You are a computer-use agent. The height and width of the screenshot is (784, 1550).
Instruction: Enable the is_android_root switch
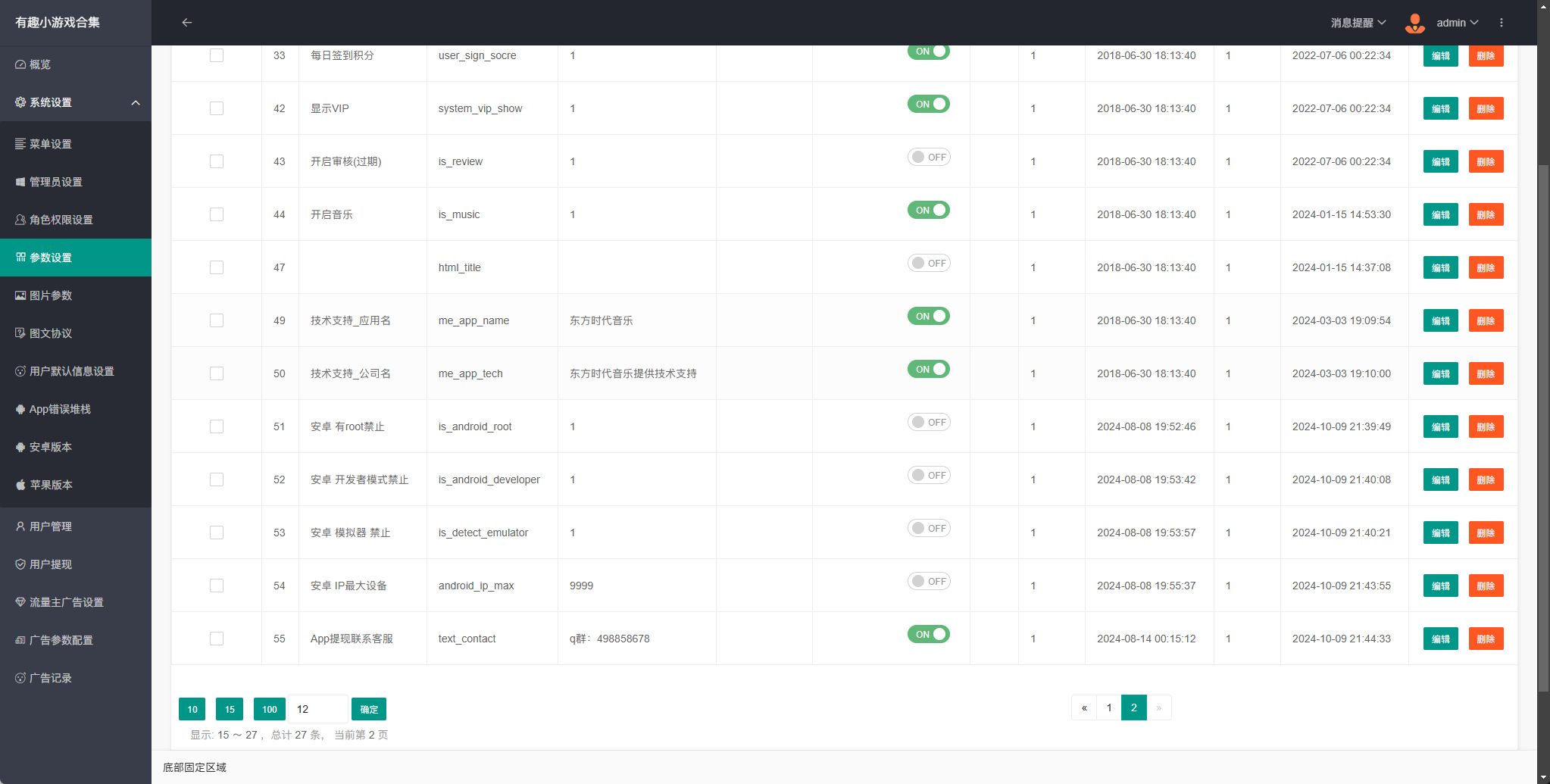[x=929, y=422]
